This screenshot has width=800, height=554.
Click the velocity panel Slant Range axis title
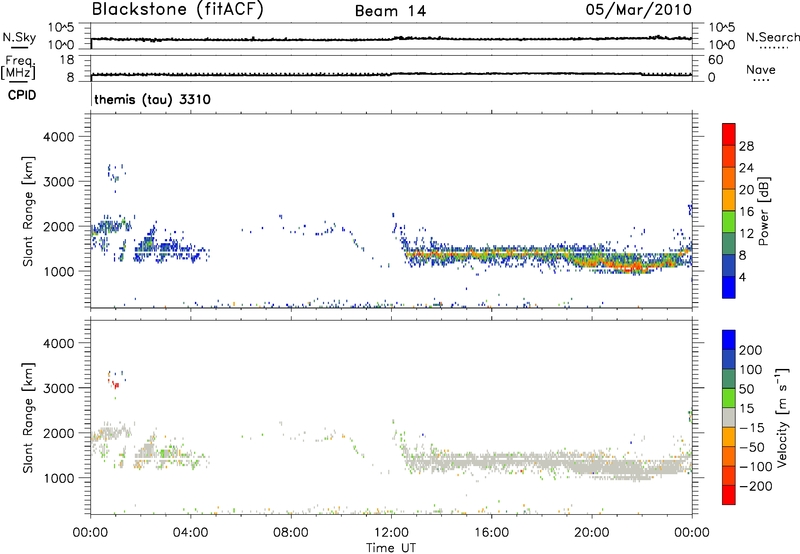tap(28, 418)
